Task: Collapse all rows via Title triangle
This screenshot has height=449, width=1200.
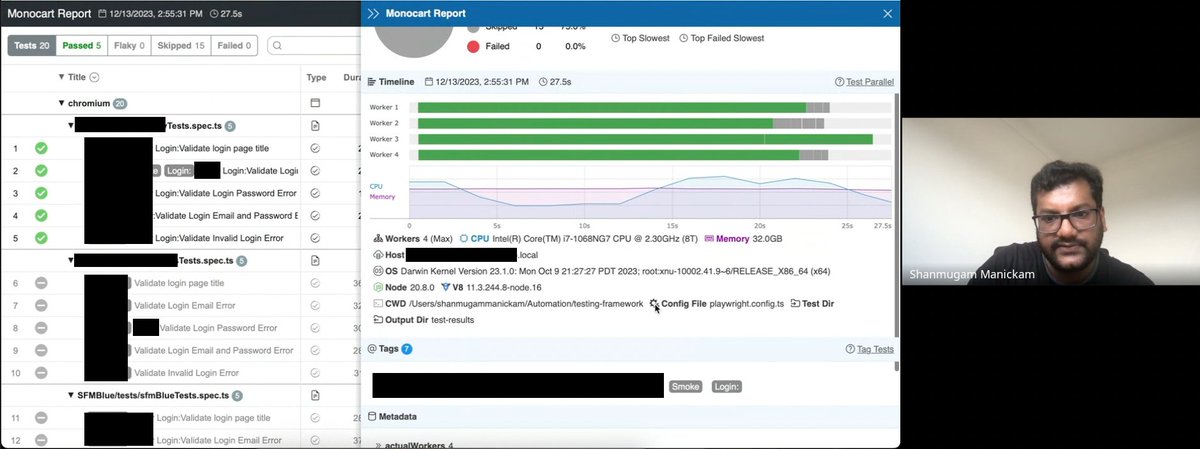Action: tap(61, 77)
